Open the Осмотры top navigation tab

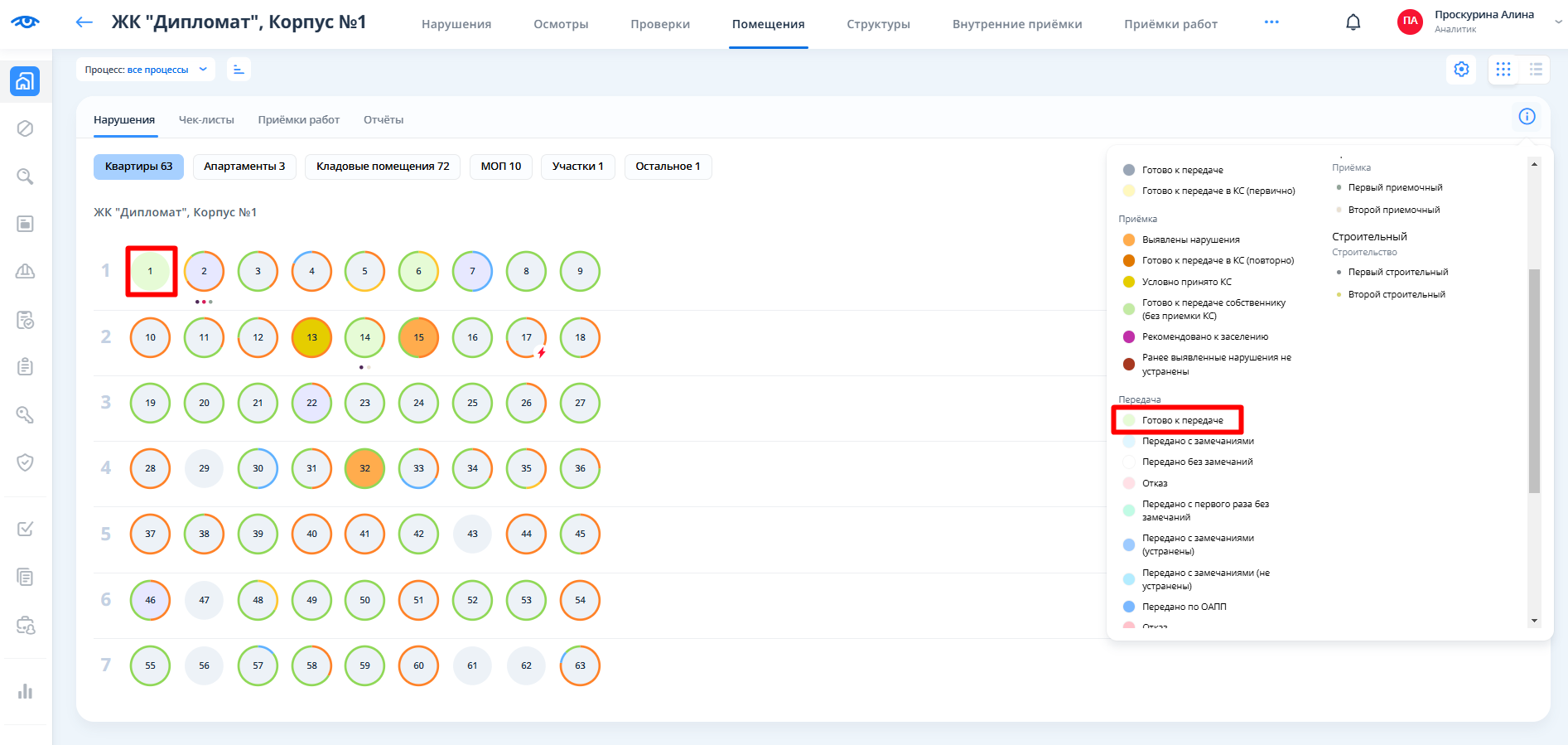[561, 24]
